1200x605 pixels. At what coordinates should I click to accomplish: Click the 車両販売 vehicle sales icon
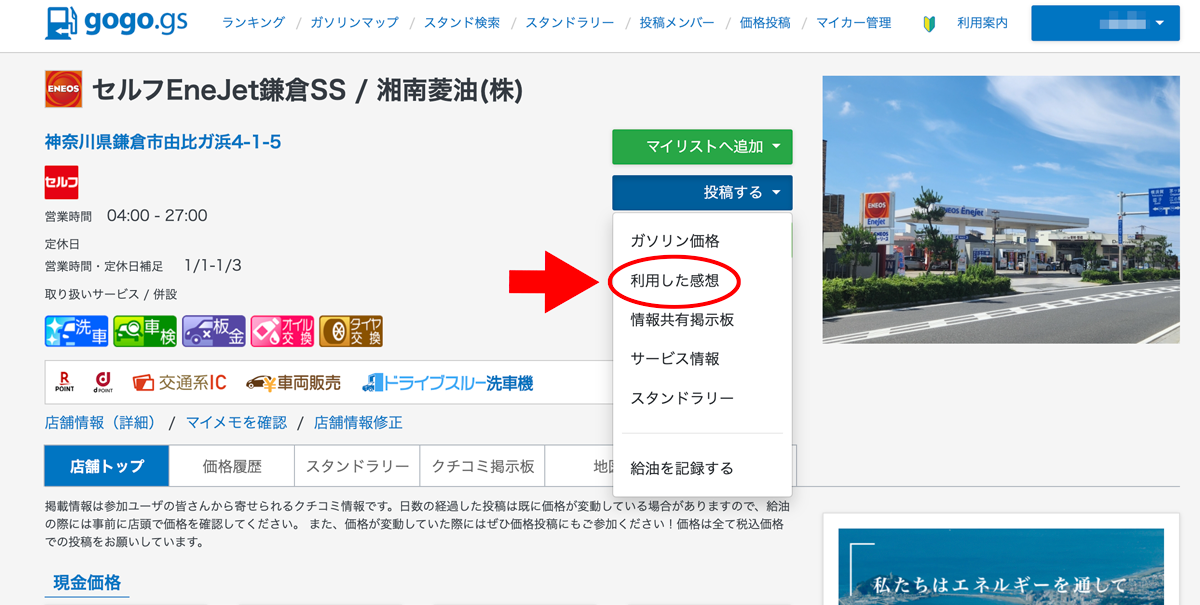(x=293, y=382)
